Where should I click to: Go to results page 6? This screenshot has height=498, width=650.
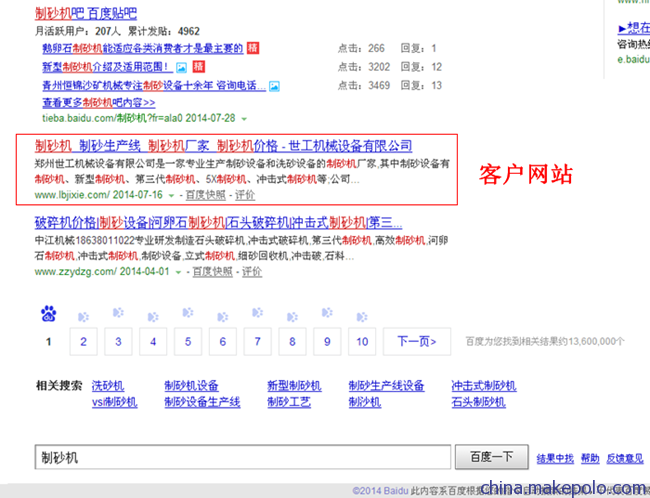(223, 342)
